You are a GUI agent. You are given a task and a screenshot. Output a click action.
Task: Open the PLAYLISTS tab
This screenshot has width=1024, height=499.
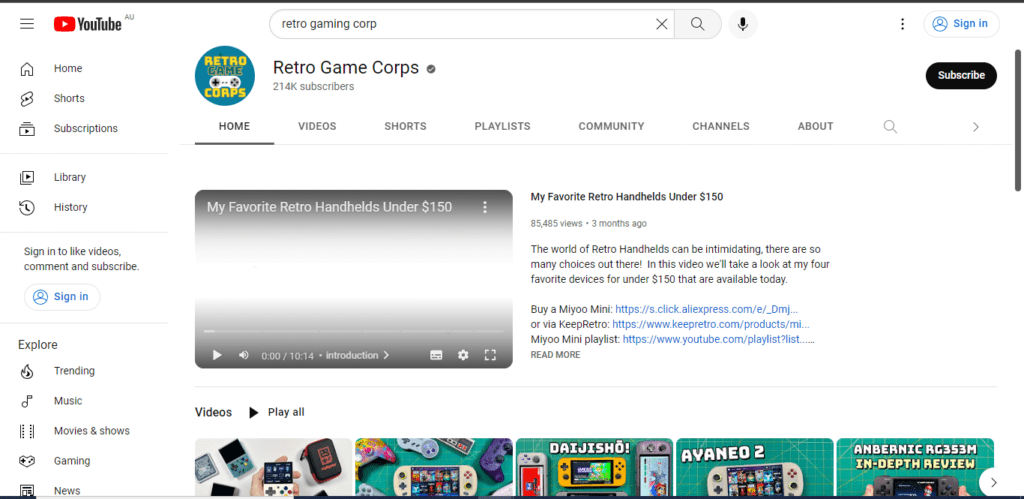(502, 127)
